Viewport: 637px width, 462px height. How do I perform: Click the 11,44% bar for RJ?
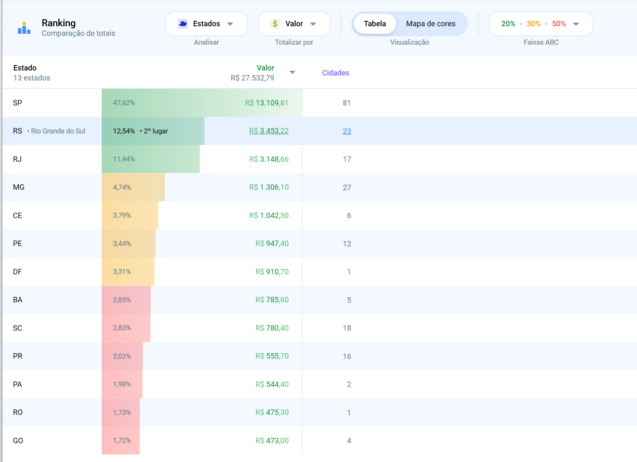click(151, 159)
